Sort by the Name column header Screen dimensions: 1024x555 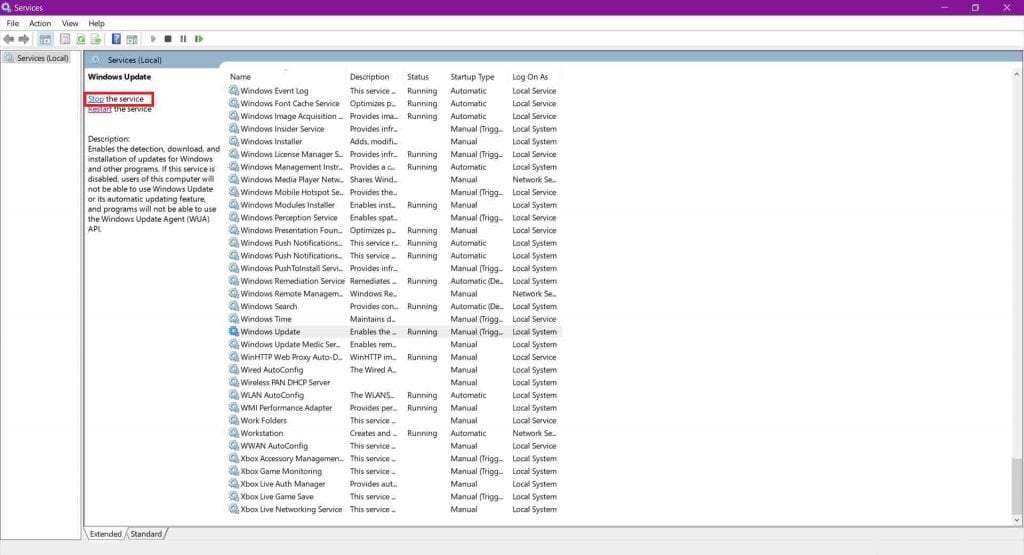(x=240, y=77)
